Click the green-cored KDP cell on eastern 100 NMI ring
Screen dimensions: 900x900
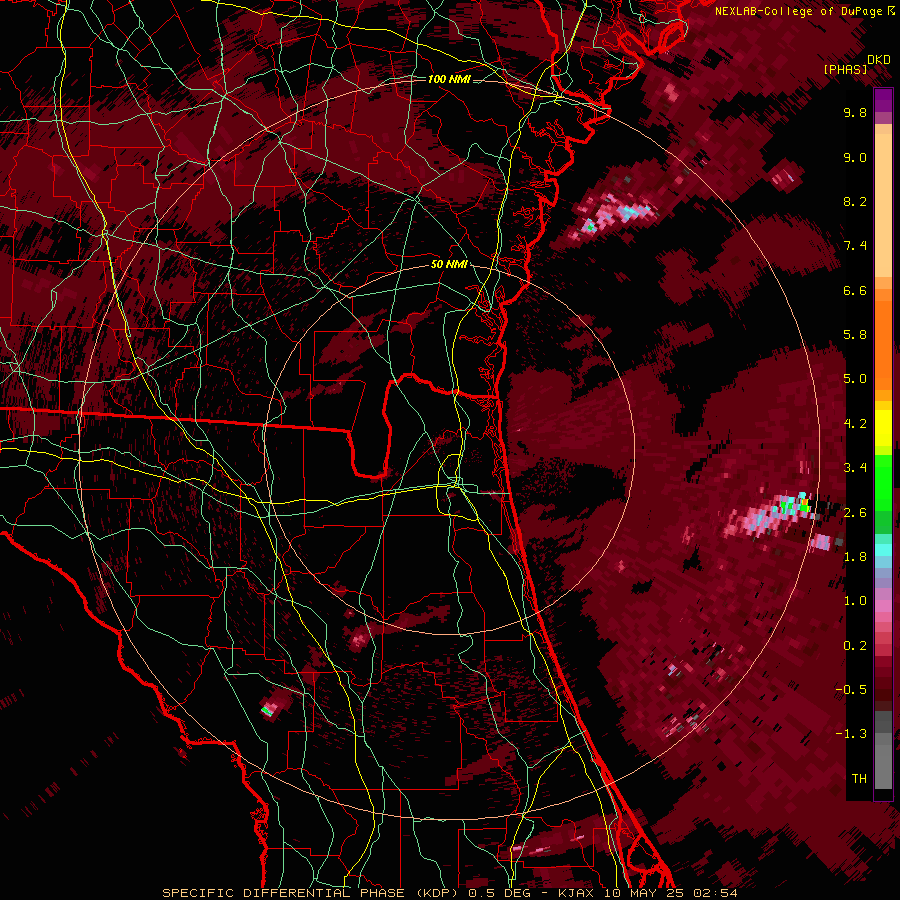coord(796,506)
